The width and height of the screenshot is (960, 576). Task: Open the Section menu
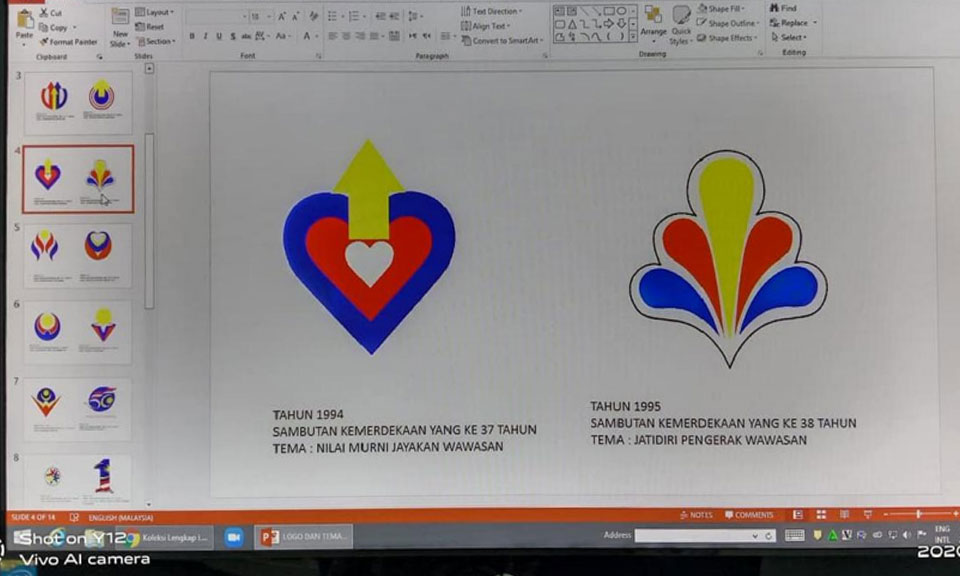coord(154,41)
